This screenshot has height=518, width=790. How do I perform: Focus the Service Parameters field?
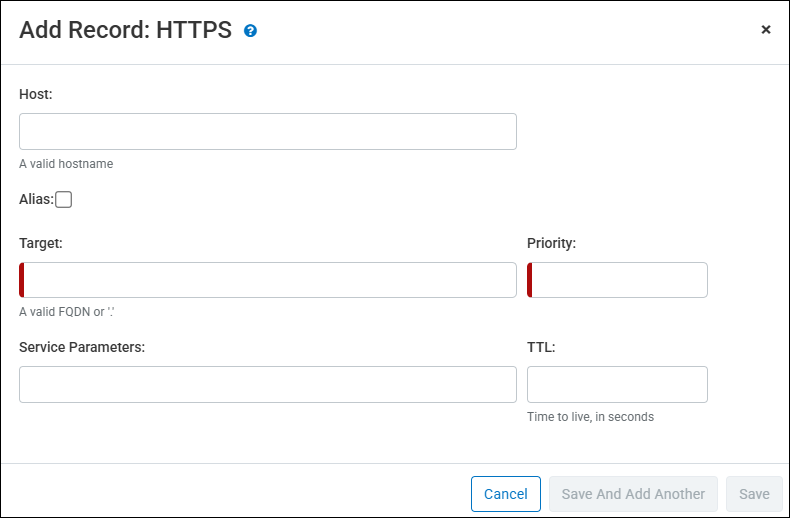pyautogui.click(x=268, y=384)
